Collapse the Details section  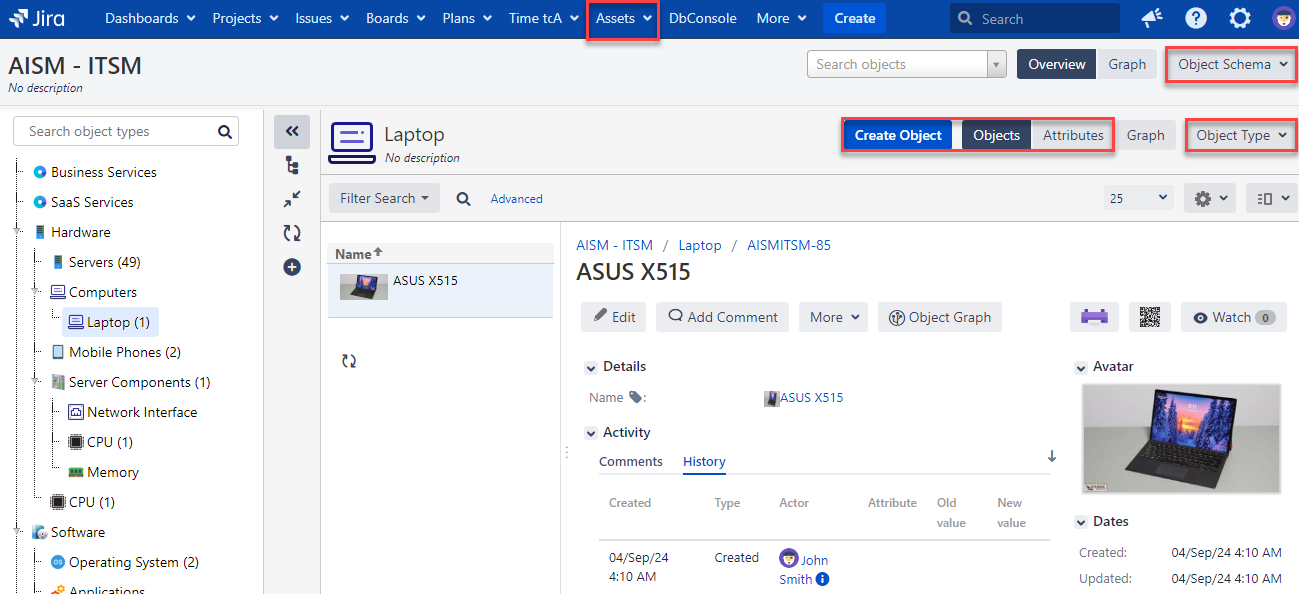(x=591, y=367)
